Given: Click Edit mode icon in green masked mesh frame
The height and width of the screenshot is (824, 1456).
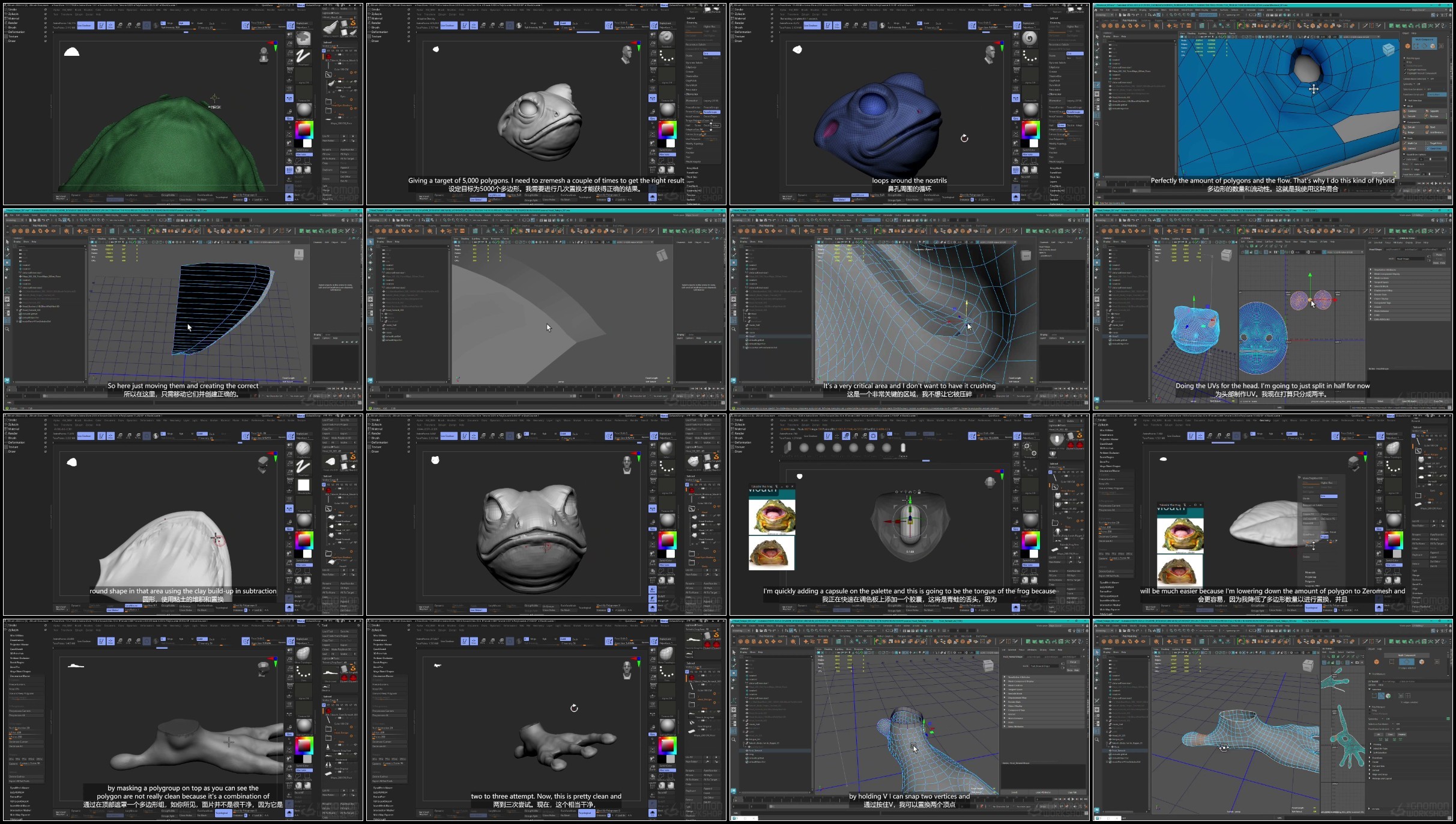Looking at the screenshot, I should [x=101, y=25].
